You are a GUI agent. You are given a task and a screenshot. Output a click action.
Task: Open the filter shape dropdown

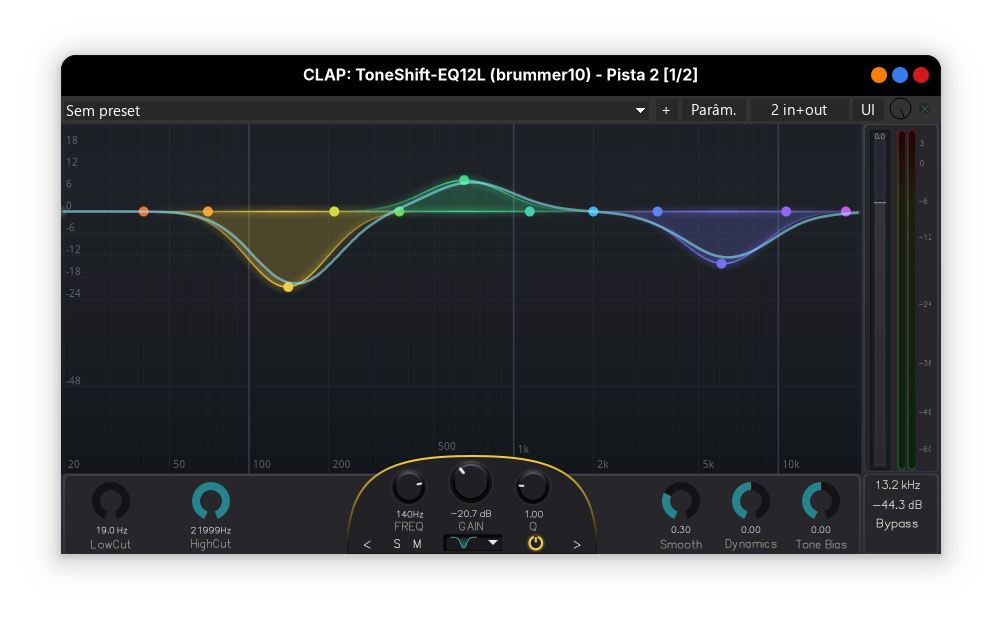point(472,543)
